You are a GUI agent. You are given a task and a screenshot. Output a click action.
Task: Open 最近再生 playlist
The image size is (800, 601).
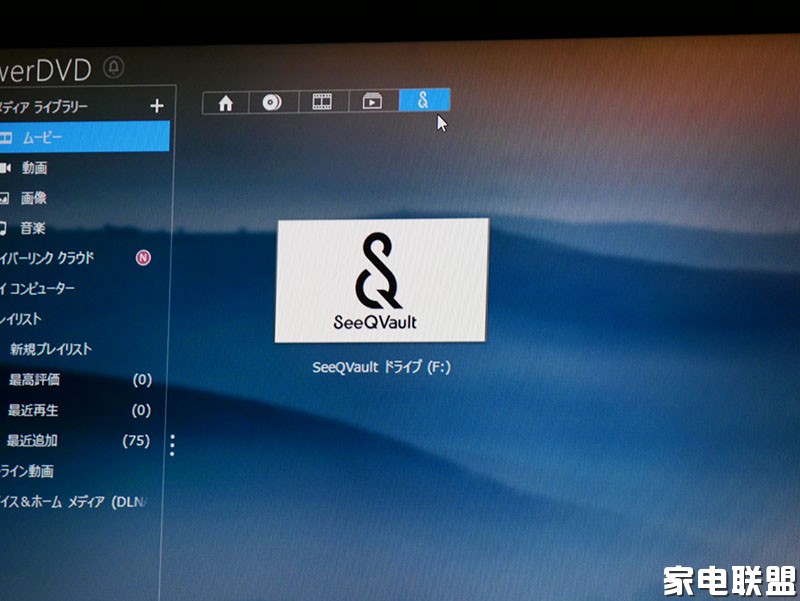coord(33,410)
